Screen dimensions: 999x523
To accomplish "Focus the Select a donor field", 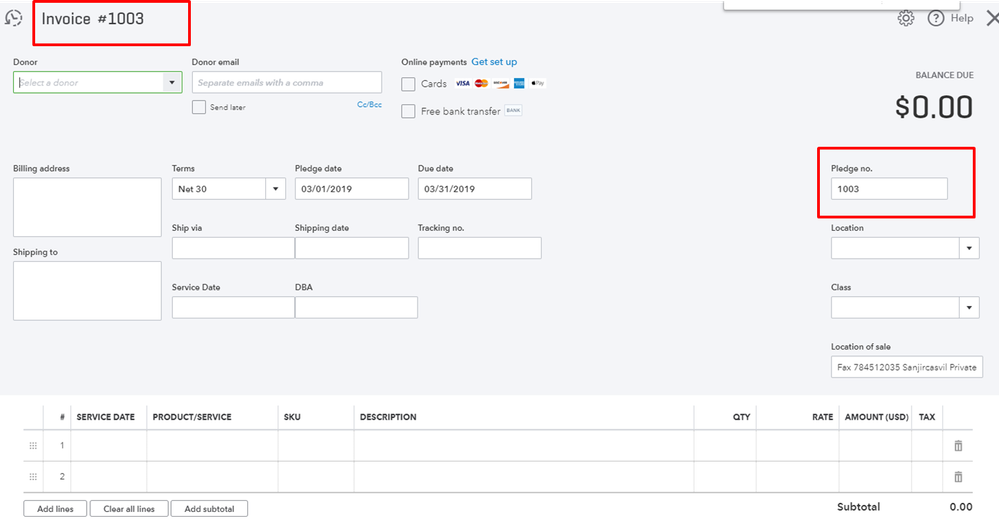I will pyautogui.click(x=89, y=82).
